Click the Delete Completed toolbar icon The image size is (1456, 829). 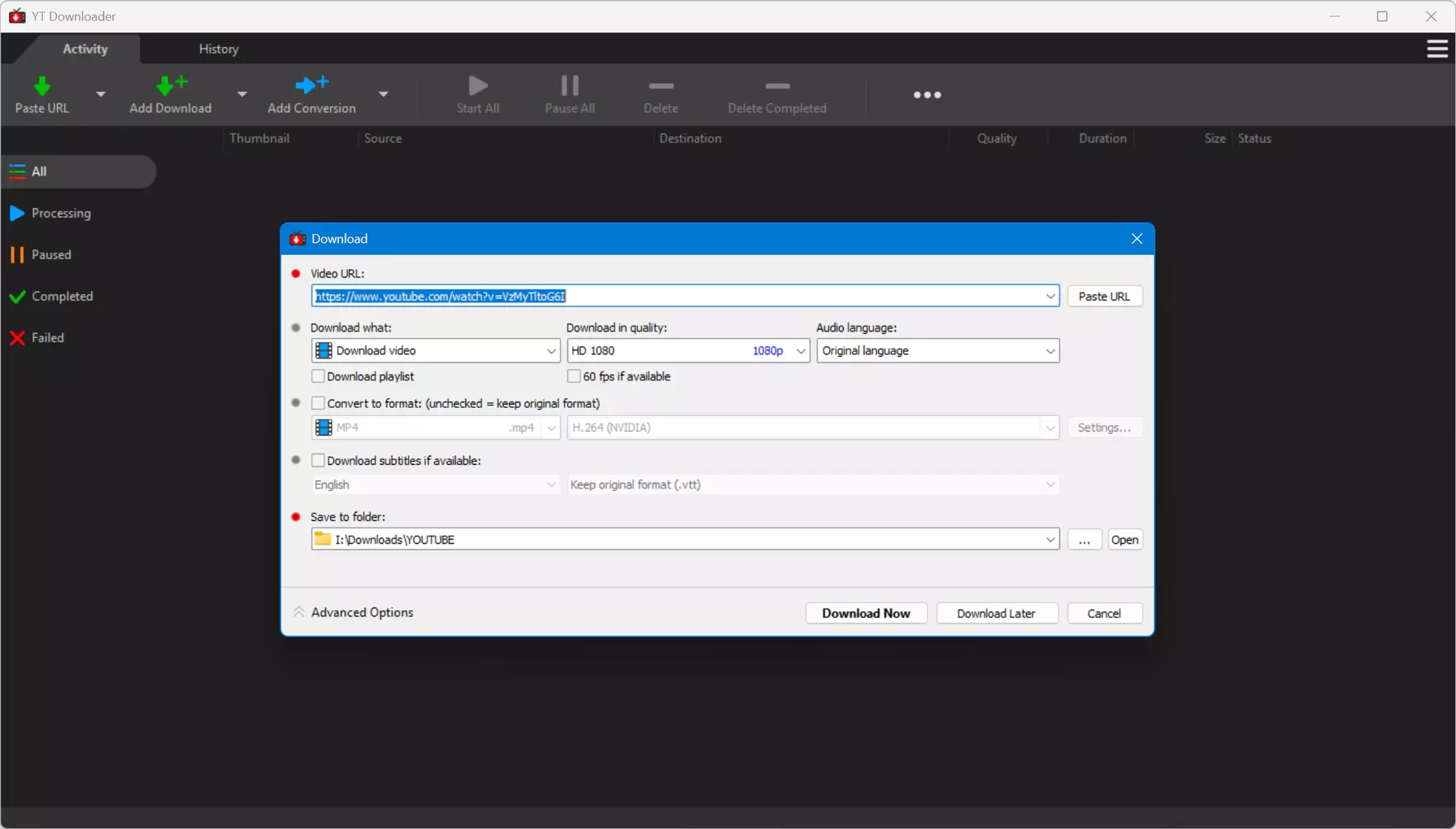(x=777, y=86)
